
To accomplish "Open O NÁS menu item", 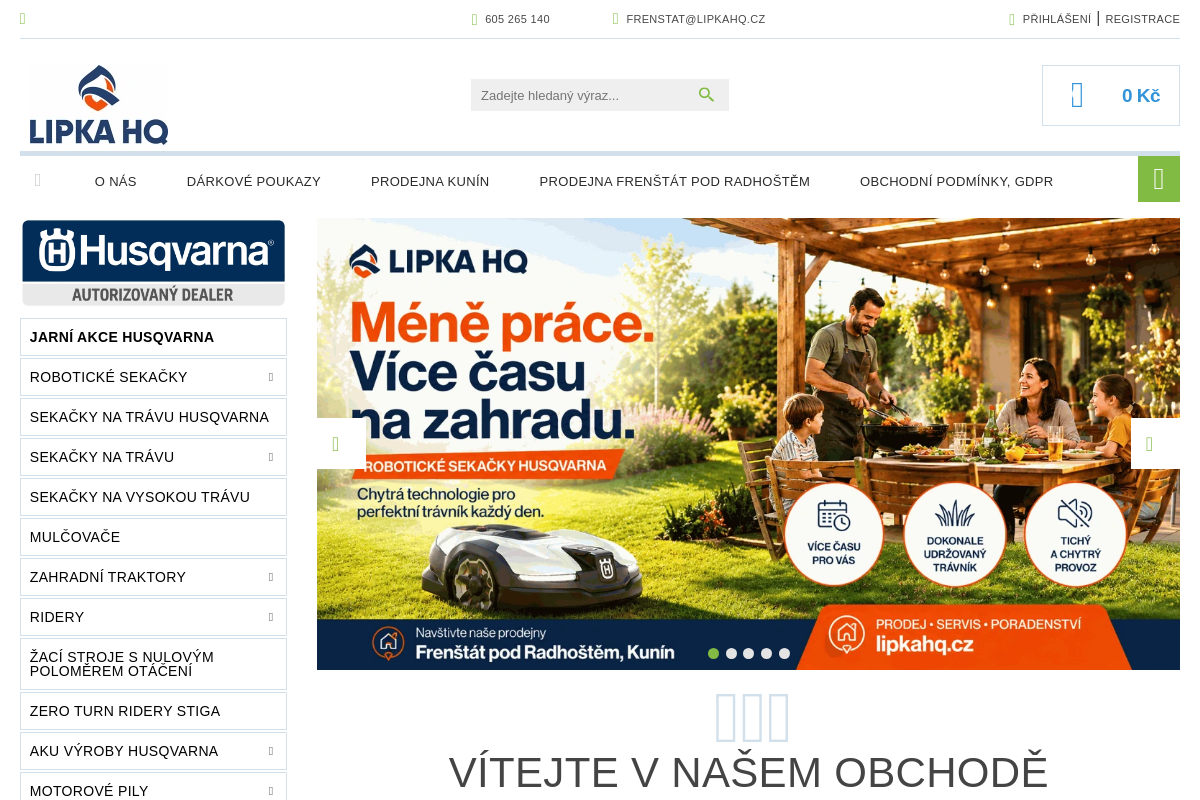I will coord(116,181).
